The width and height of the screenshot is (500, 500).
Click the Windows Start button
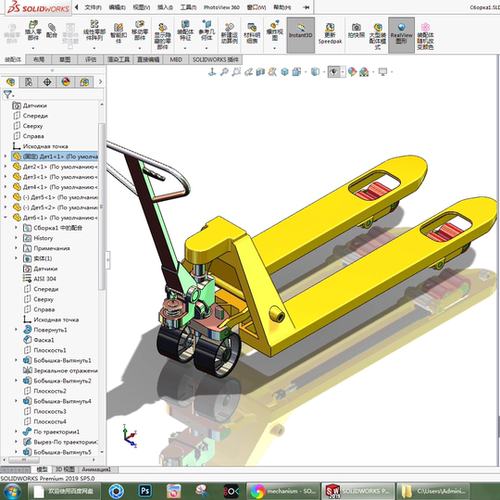pos(12,491)
